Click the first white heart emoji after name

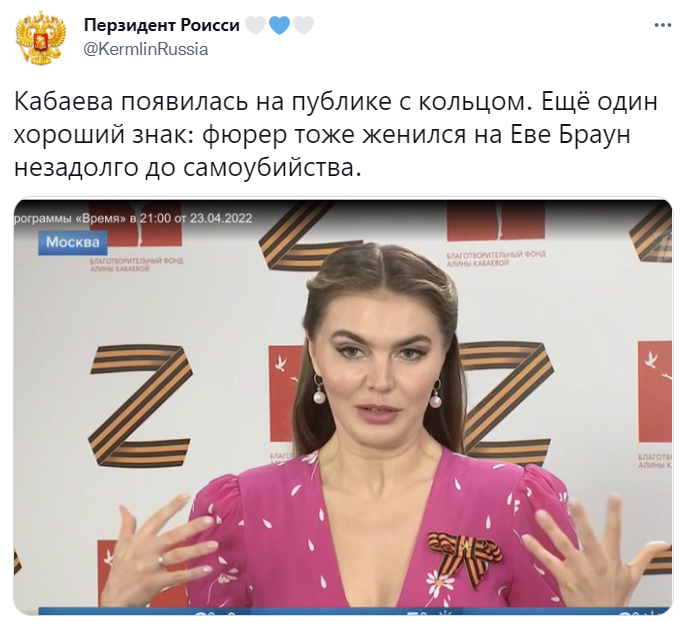[x=255, y=25]
